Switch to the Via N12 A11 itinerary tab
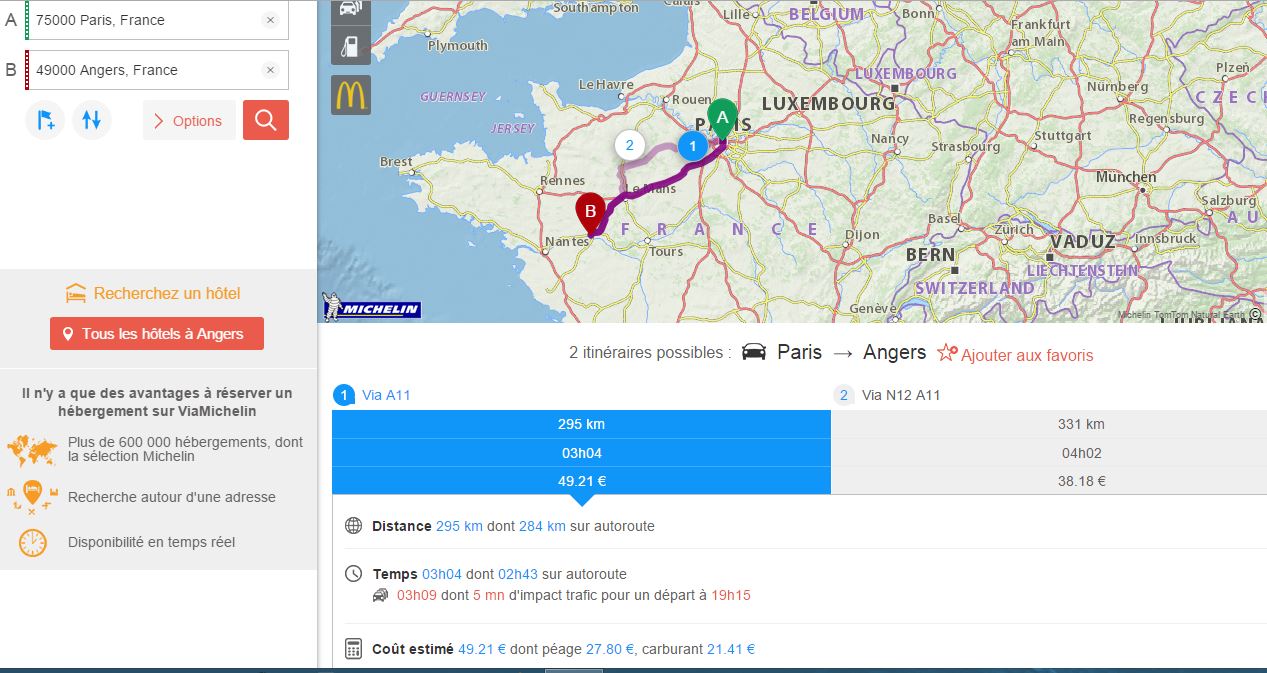 pos(900,395)
